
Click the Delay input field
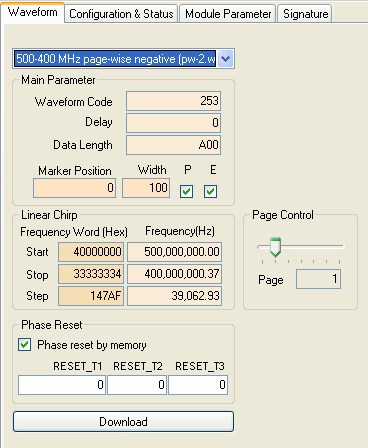[x=173, y=123]
